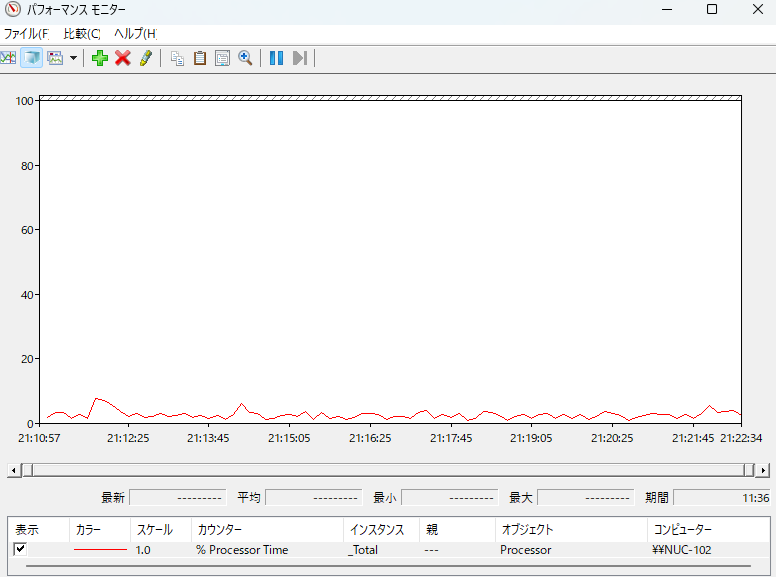This screenshot has height=577, width=776.
Task: Add a counter with green plus
Action: (99, 58)
